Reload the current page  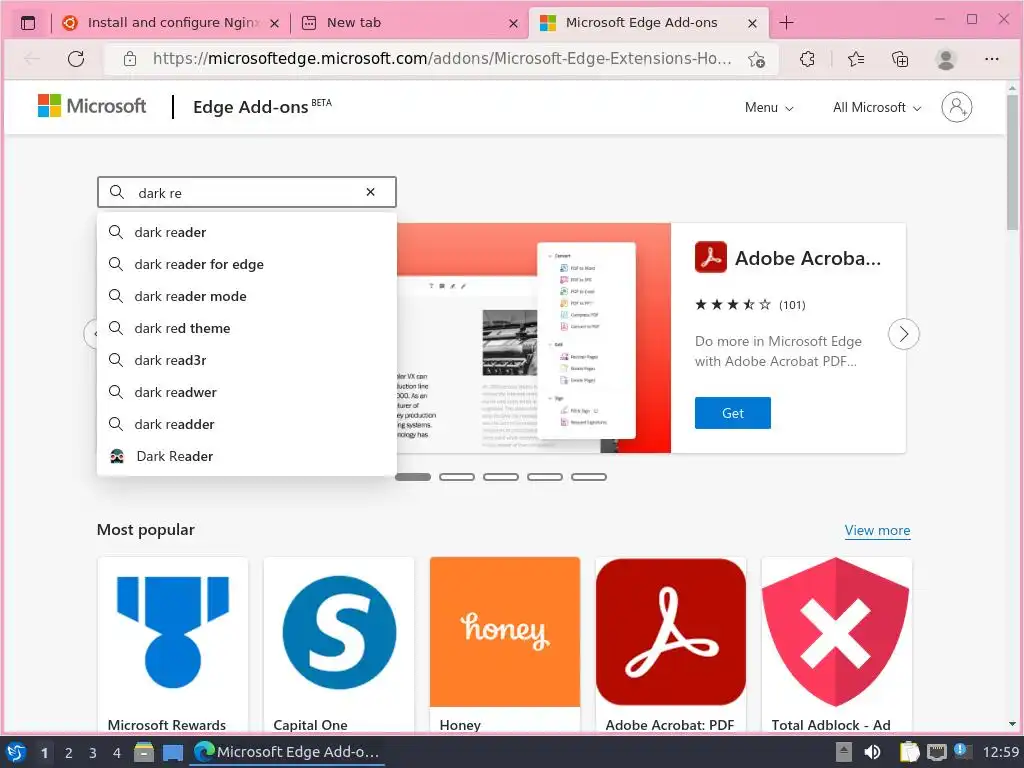76,59
